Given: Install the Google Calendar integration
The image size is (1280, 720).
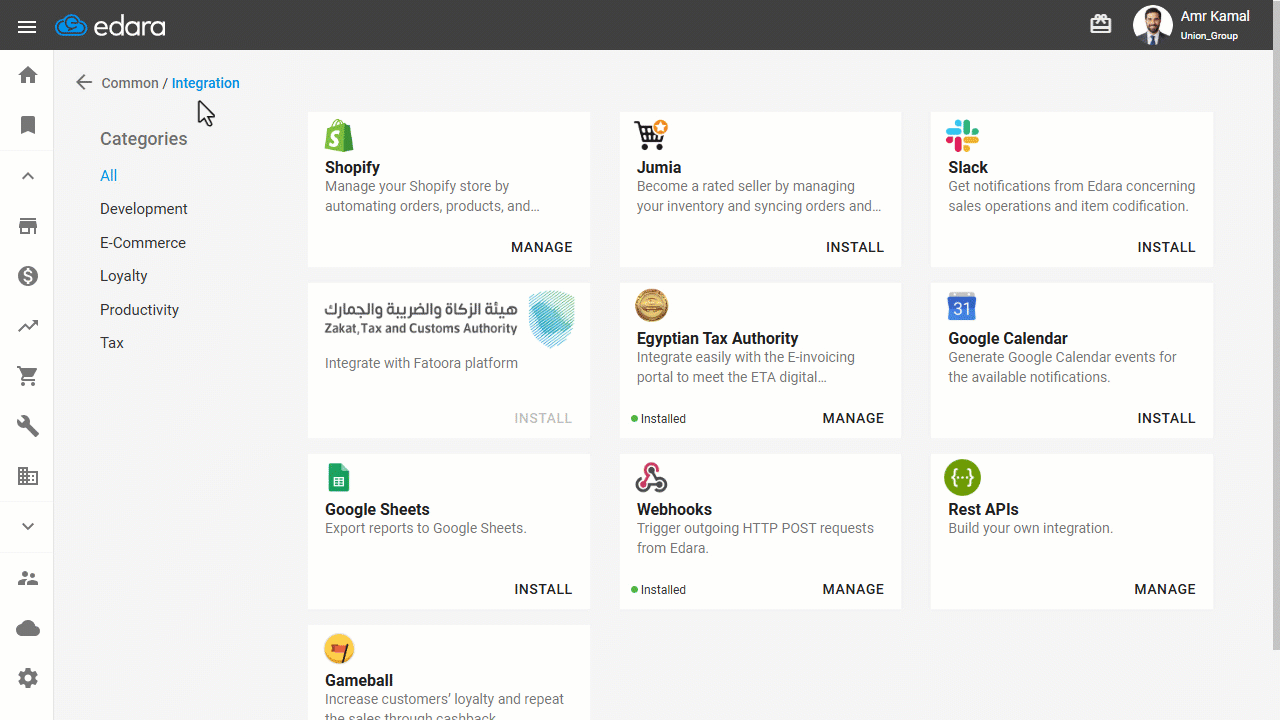Looking at the screenshot, I should (1167, 418).
